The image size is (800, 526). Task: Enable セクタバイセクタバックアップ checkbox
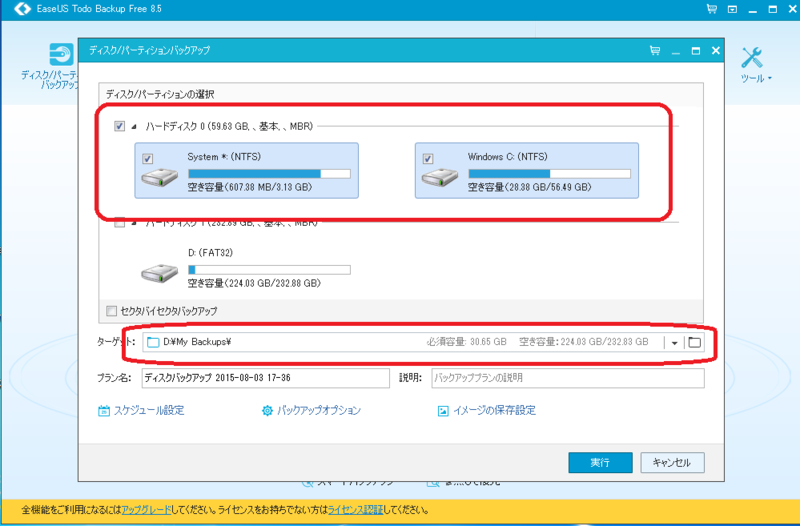click(111, 311)
